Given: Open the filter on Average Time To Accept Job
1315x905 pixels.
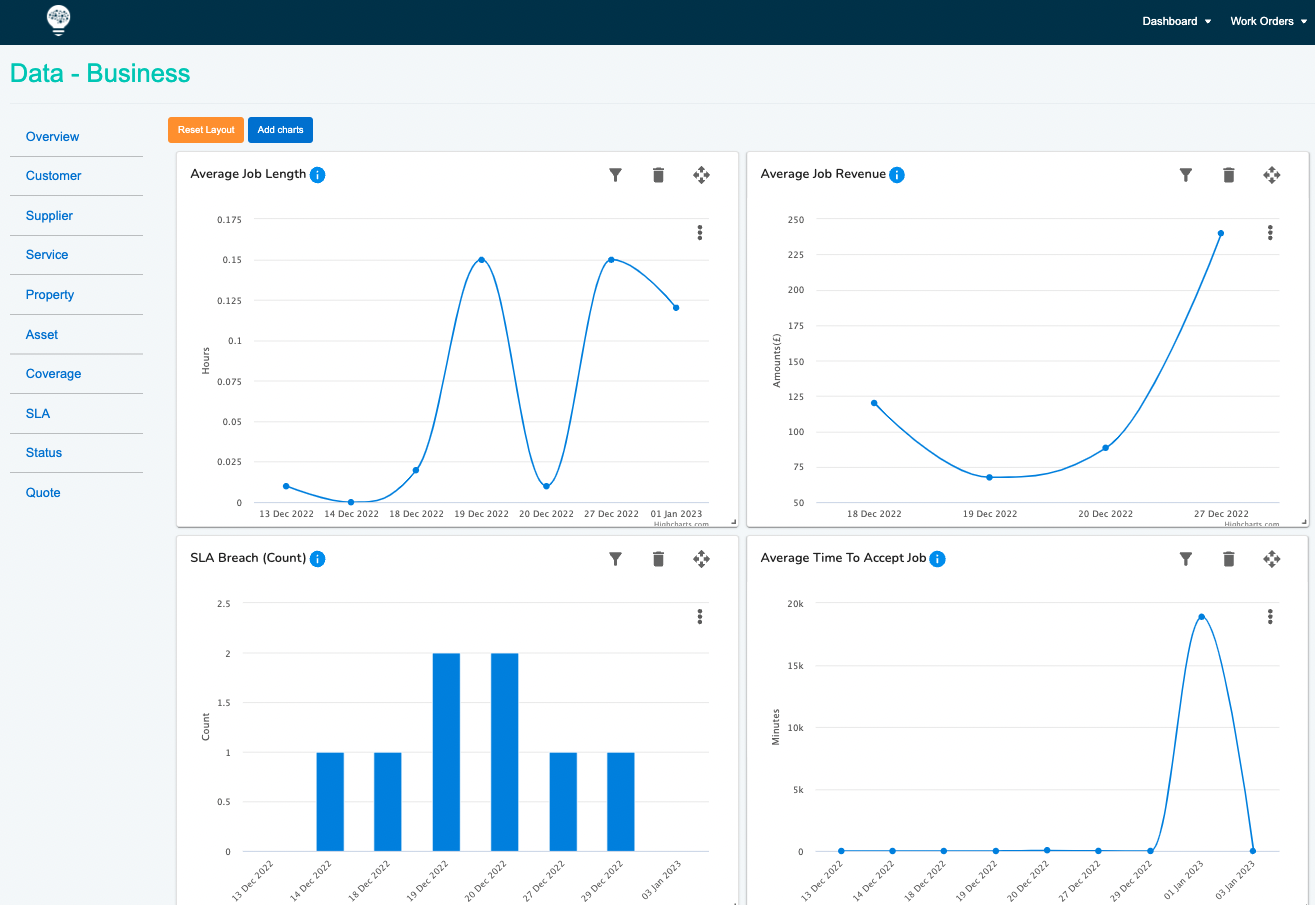Looking at the screenshot, I should tap(1185, 559).
